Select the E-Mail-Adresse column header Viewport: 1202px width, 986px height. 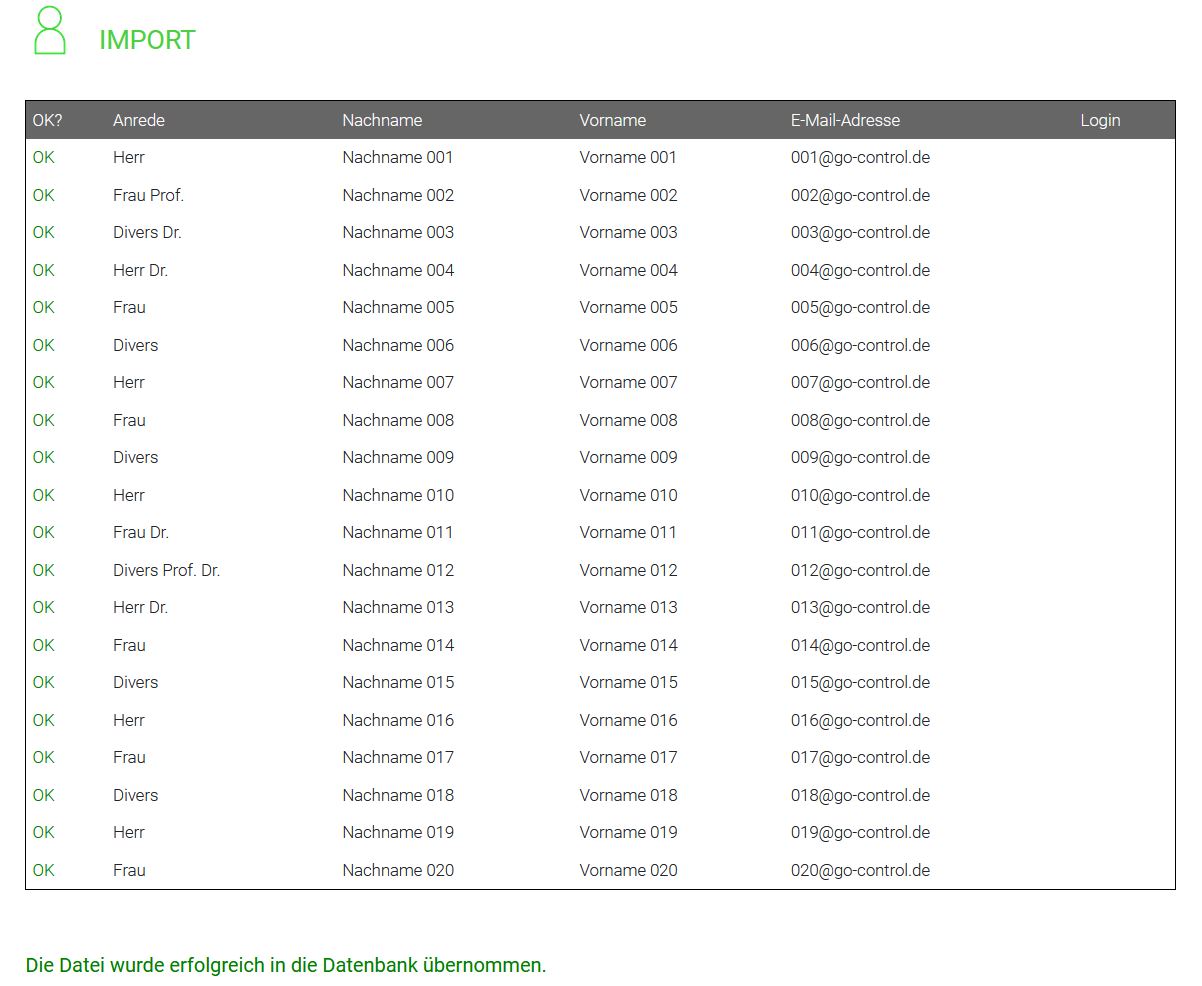point(845,120)
